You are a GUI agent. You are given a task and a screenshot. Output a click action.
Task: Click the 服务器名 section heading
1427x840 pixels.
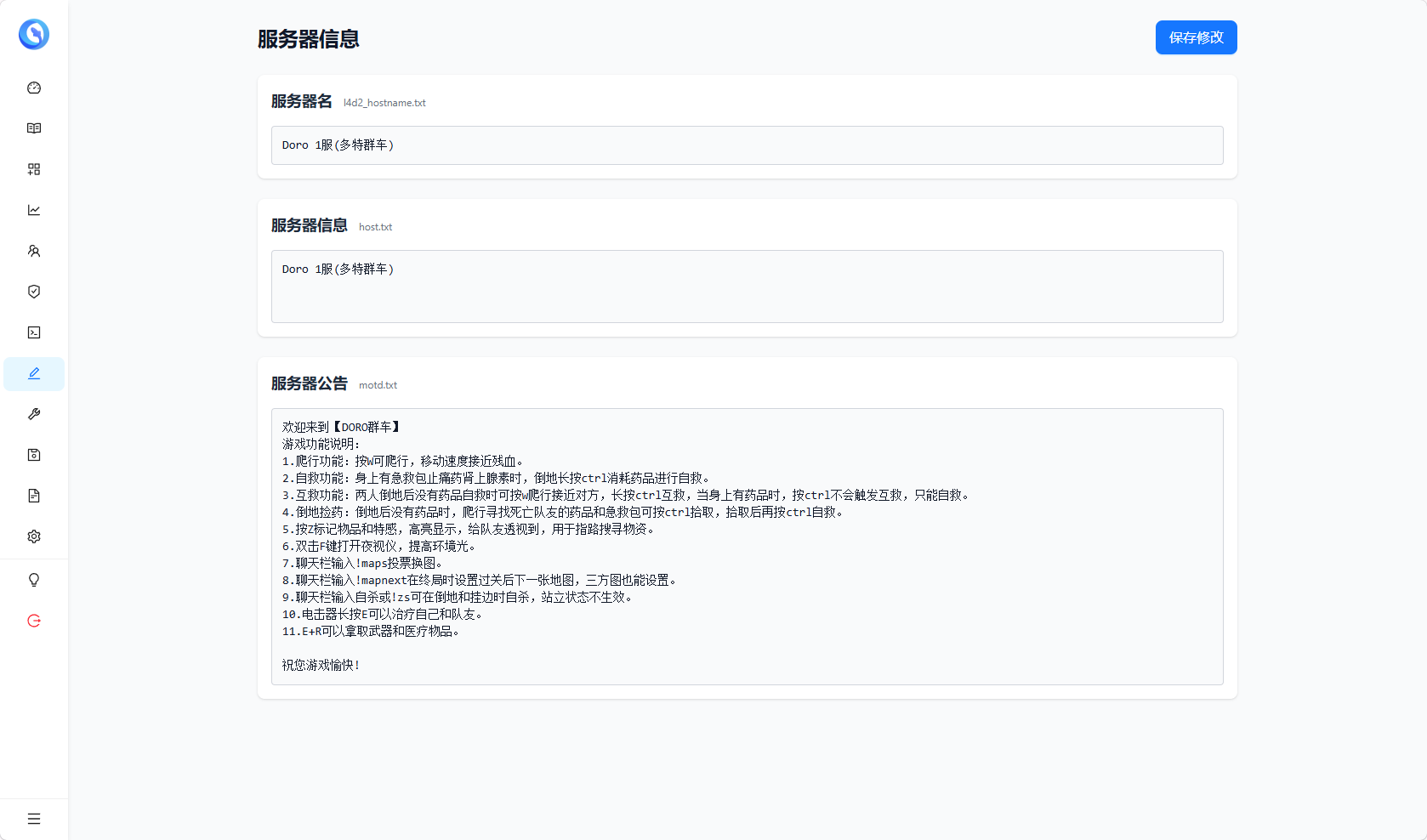[302, 101]
